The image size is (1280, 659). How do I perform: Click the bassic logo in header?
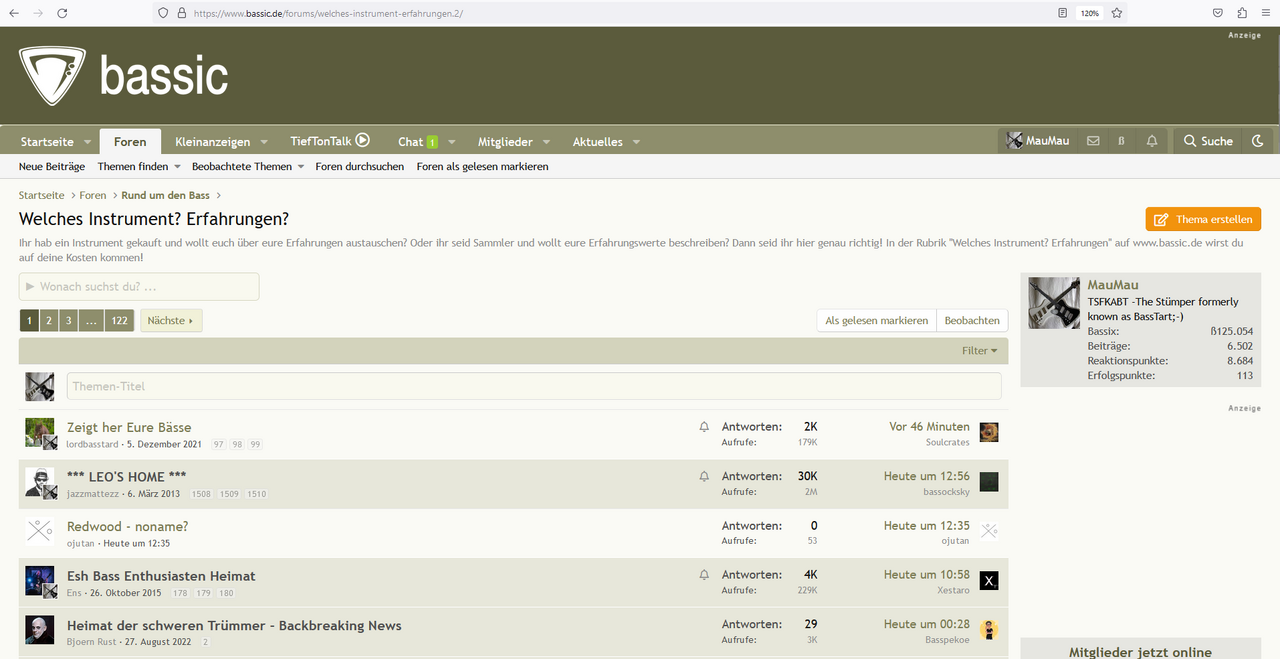coord(124,76)
